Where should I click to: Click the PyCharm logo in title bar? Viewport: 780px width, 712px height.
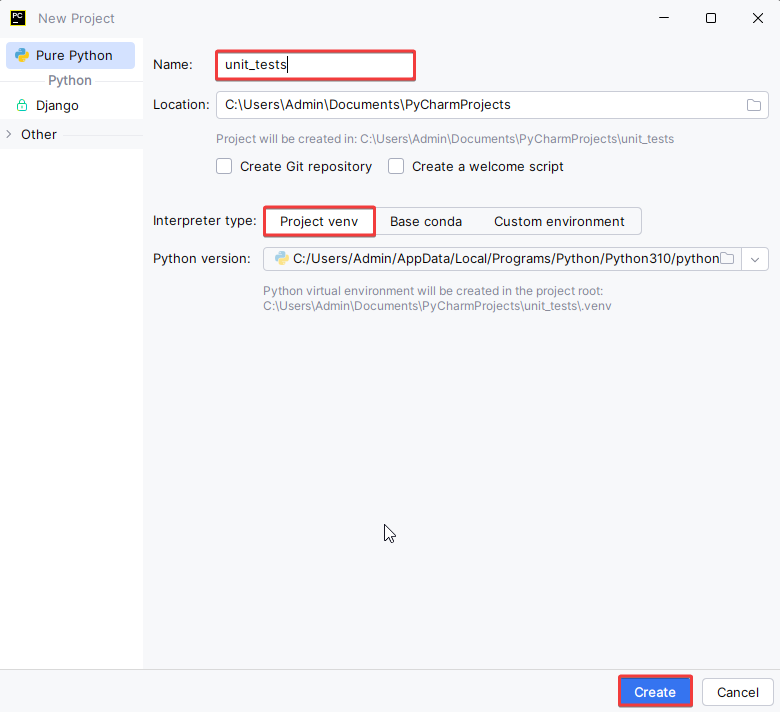click(18, 18)
